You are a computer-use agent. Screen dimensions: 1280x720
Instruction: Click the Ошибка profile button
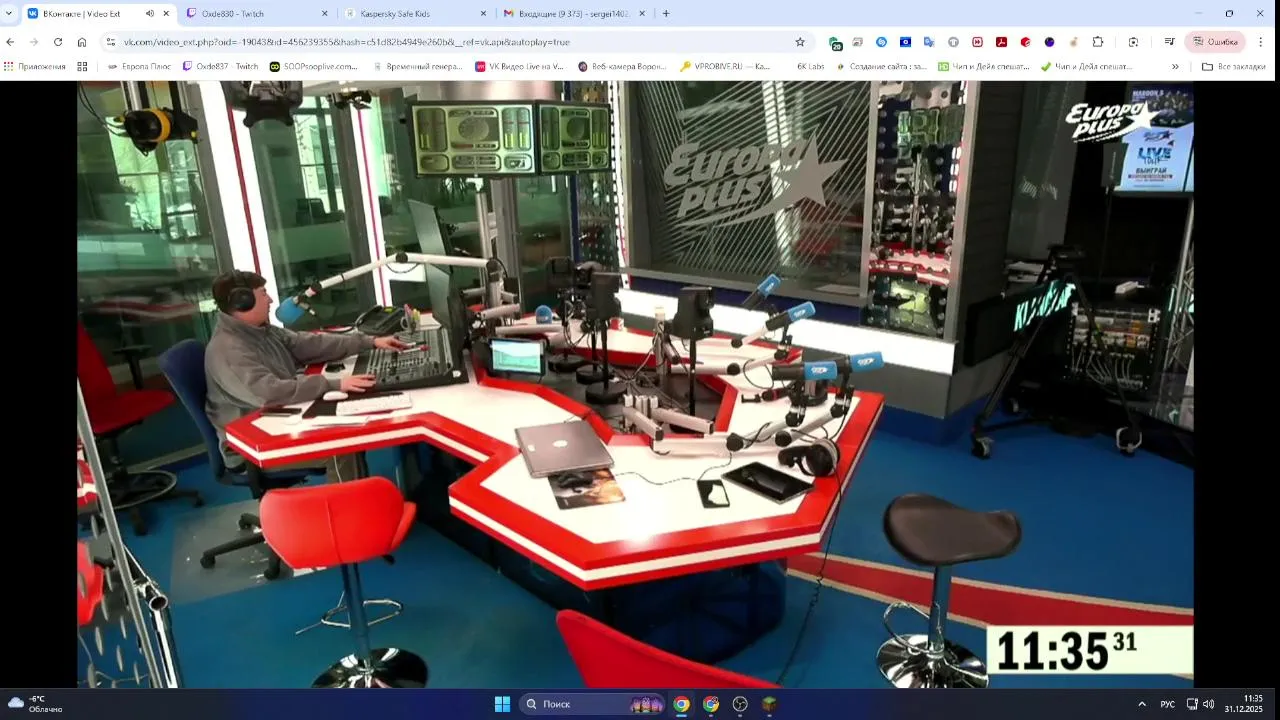tap(1215, 42)
